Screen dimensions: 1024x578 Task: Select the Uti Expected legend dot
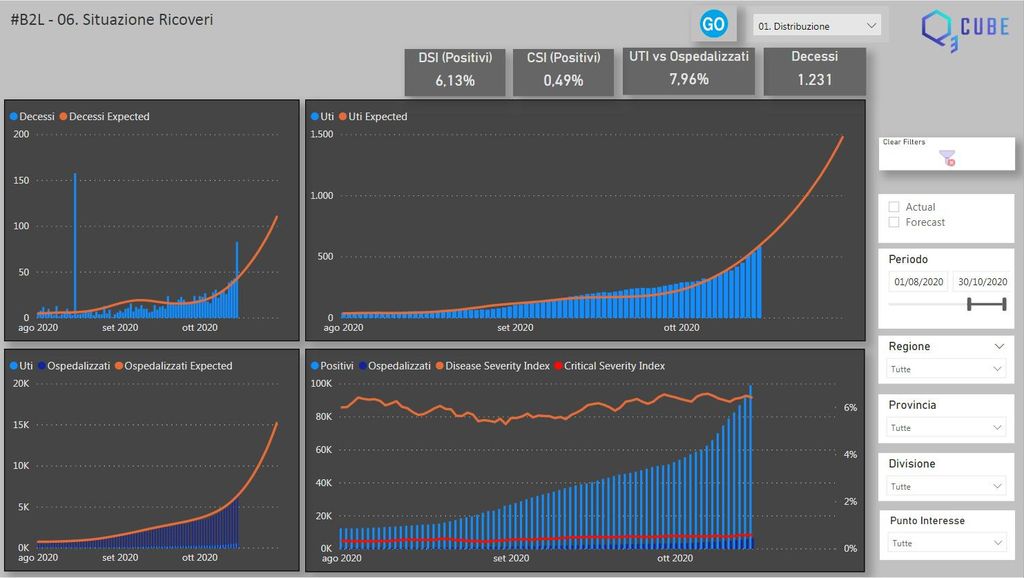[342, 117]
